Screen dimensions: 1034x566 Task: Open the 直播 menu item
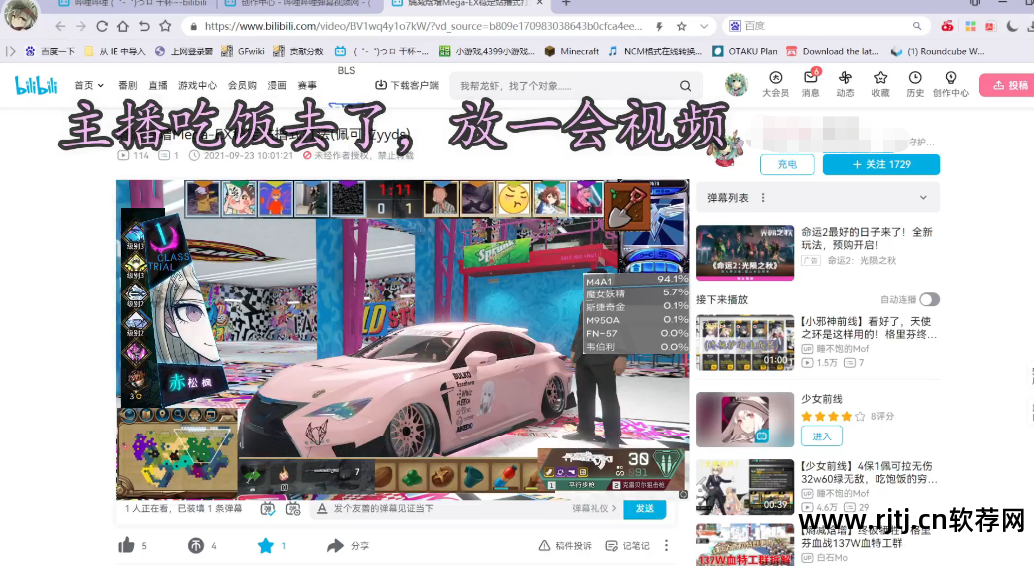coord(158,85)
